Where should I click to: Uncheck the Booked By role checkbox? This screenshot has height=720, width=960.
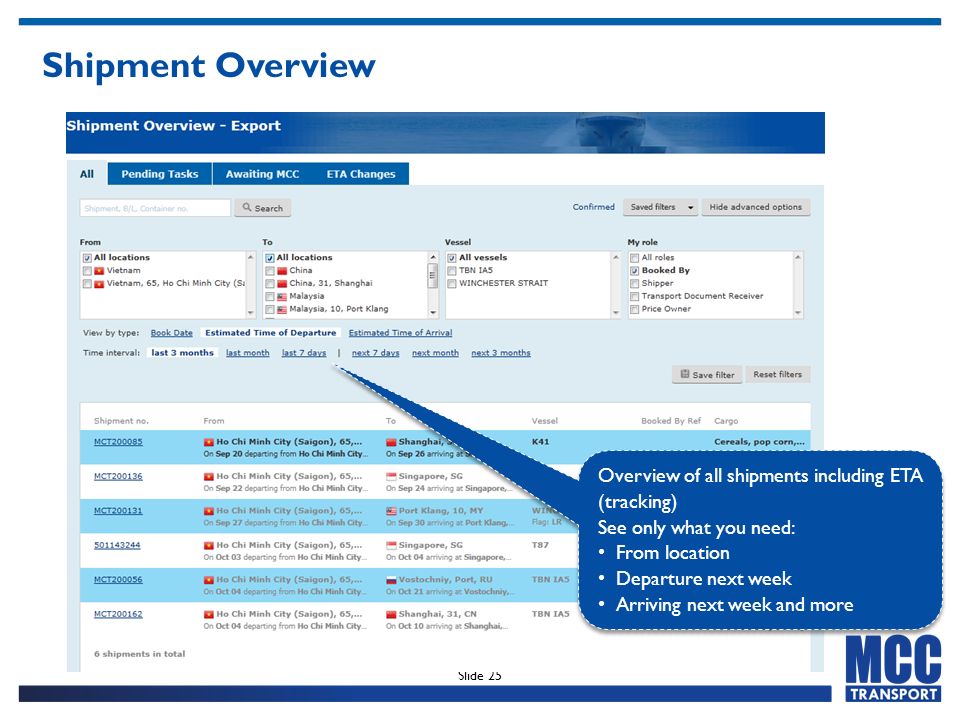[634, 271]
